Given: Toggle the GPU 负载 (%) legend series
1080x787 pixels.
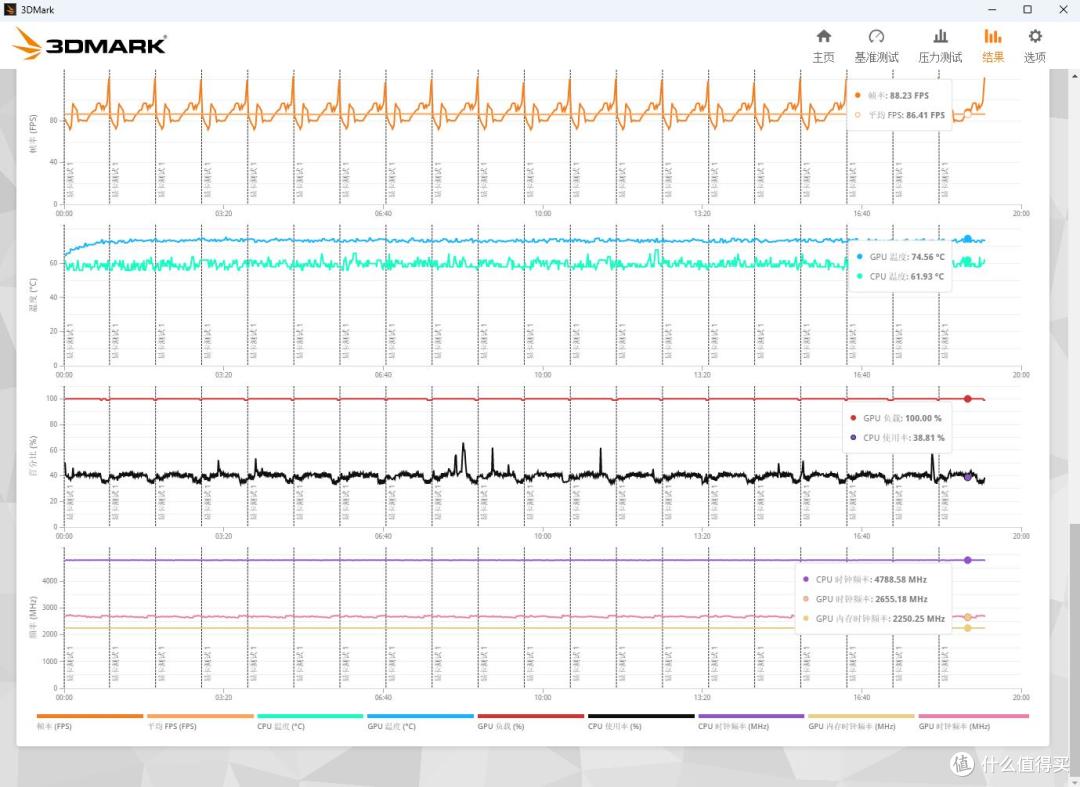Looking at the screenshot, I should [530, 722].
